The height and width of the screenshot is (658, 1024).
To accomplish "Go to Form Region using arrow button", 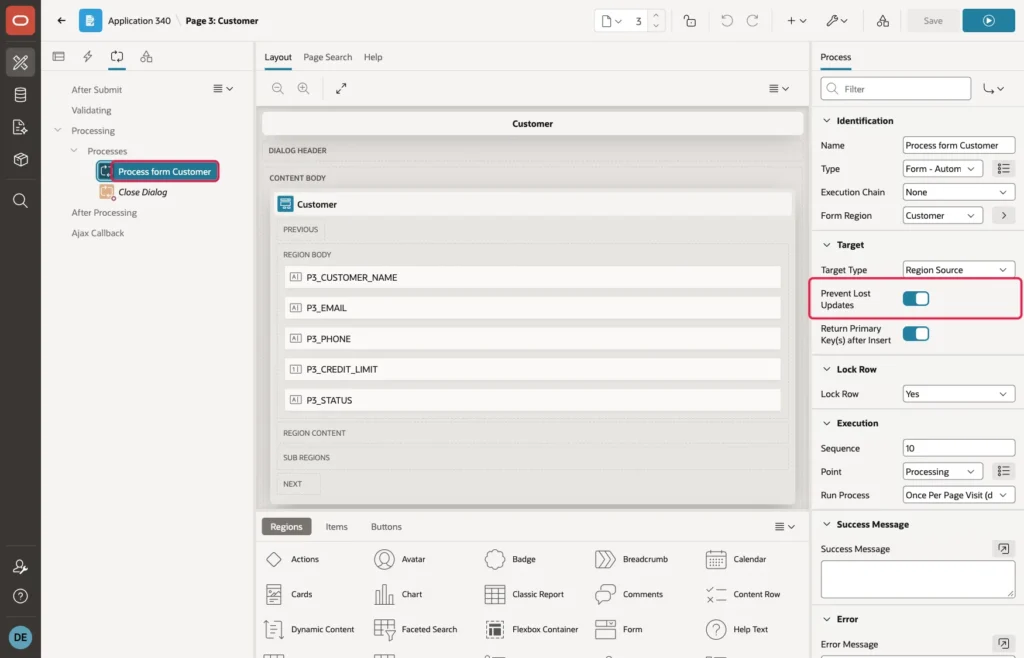I will 1003,215.
